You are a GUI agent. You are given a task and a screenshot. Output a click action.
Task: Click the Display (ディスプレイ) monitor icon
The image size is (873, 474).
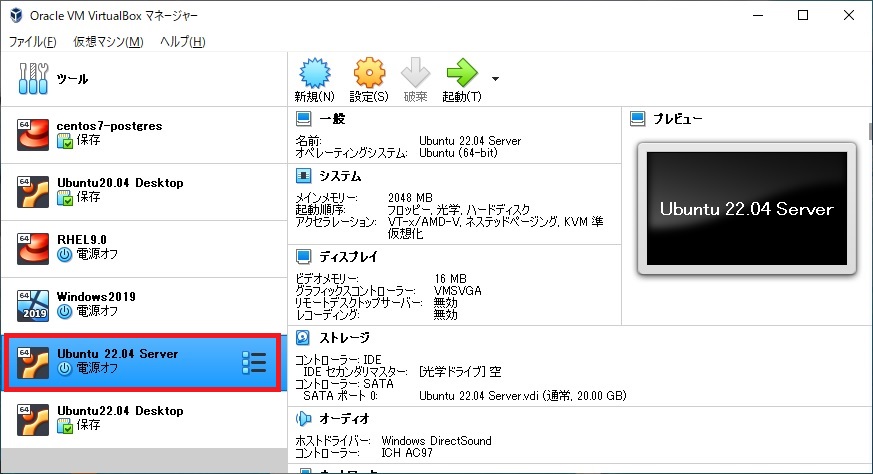pyautogui.click(x=303, y=256)
